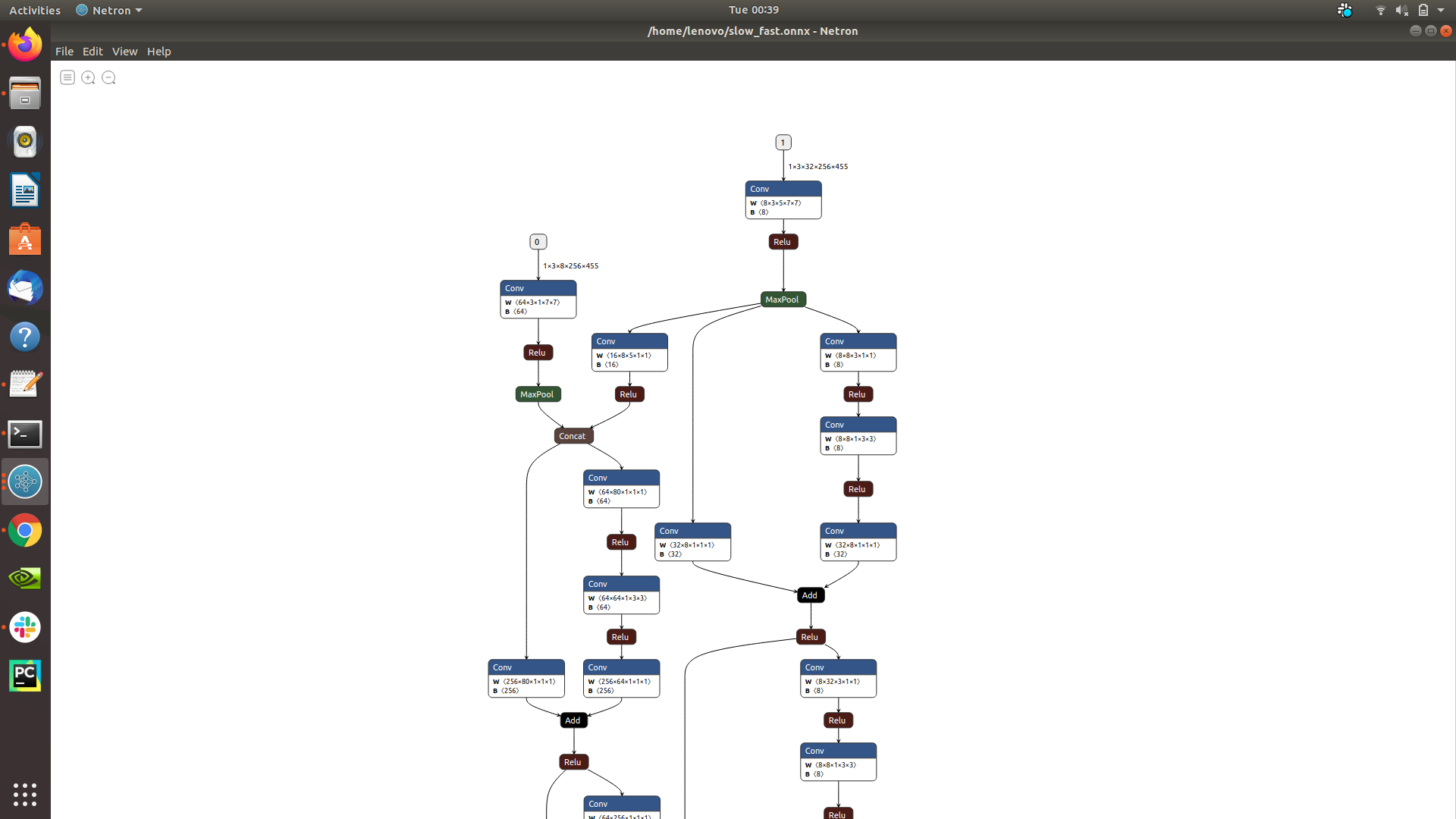Open the File menu
This screenshot has height=819, width=1456.
pyautogui.click(x=64, y=51)
